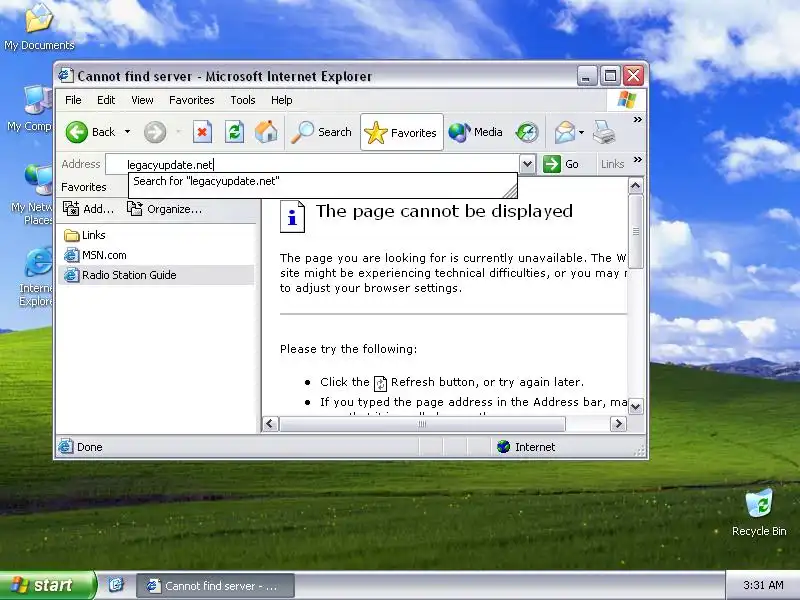Click inside the Address text field
Image resolution: width=800 pixels, height=600 pixels.
point(312,164)
